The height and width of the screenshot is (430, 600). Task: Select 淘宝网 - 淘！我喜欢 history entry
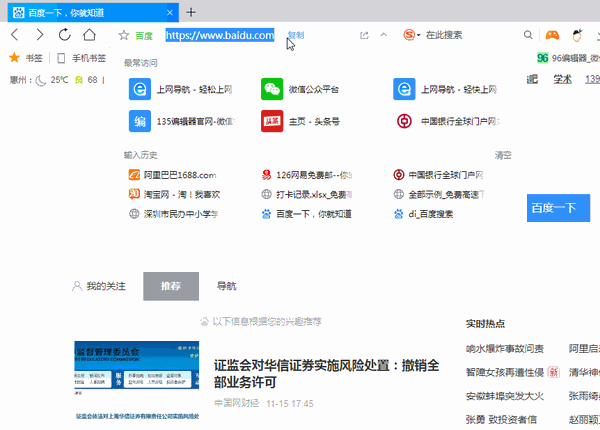tap(174, 194)
